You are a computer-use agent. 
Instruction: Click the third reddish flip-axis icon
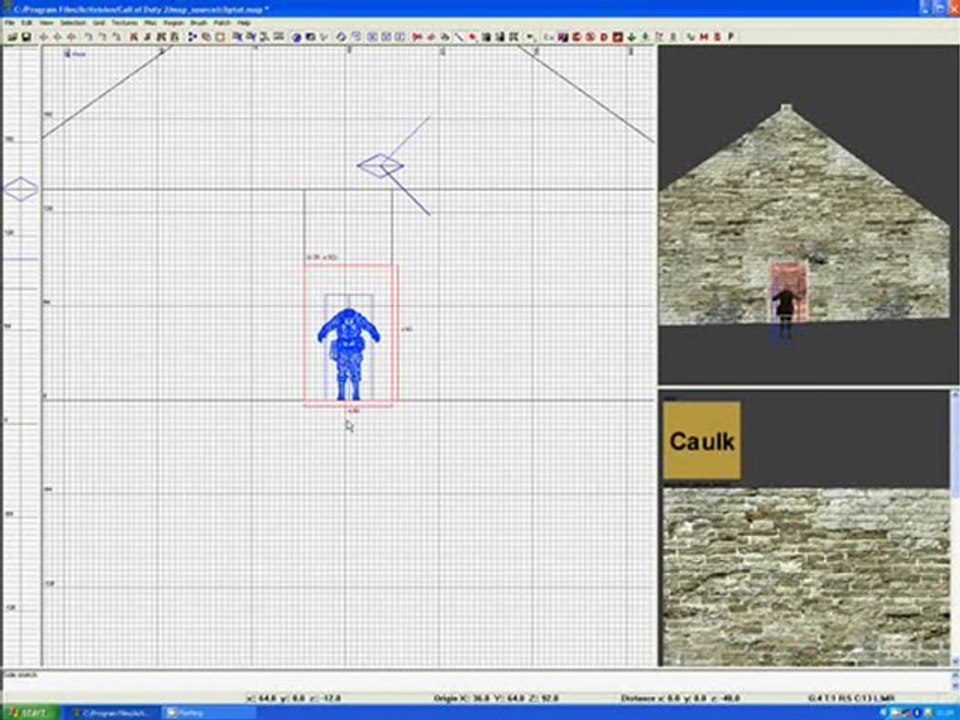tap(72, 37)
